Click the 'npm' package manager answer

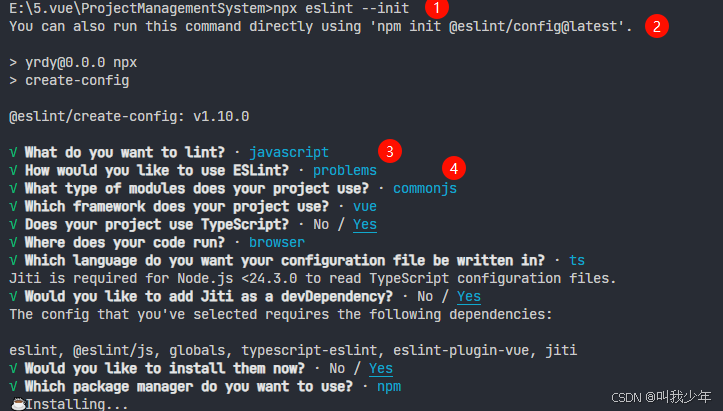[x=389, y=387]
